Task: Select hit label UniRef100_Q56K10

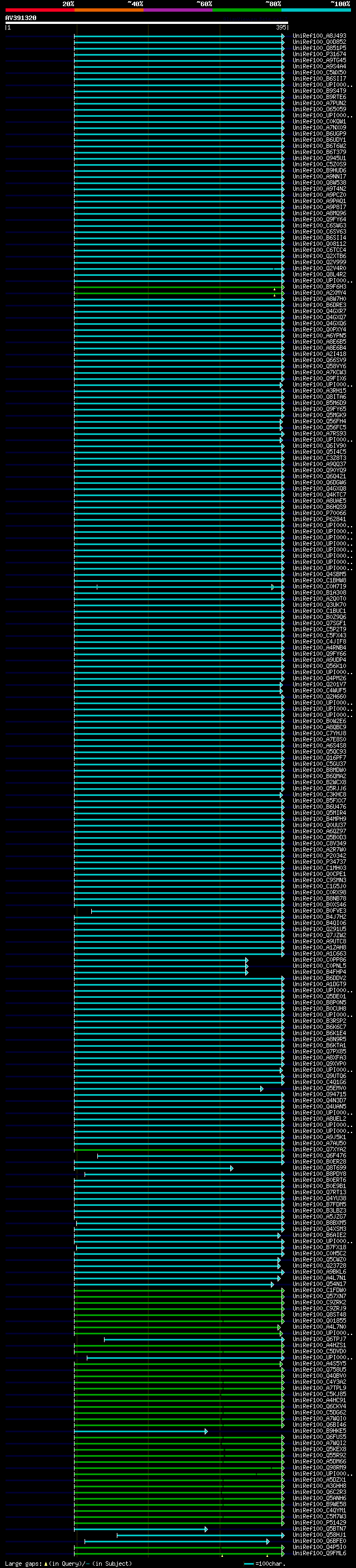Action: coord(319,666)
